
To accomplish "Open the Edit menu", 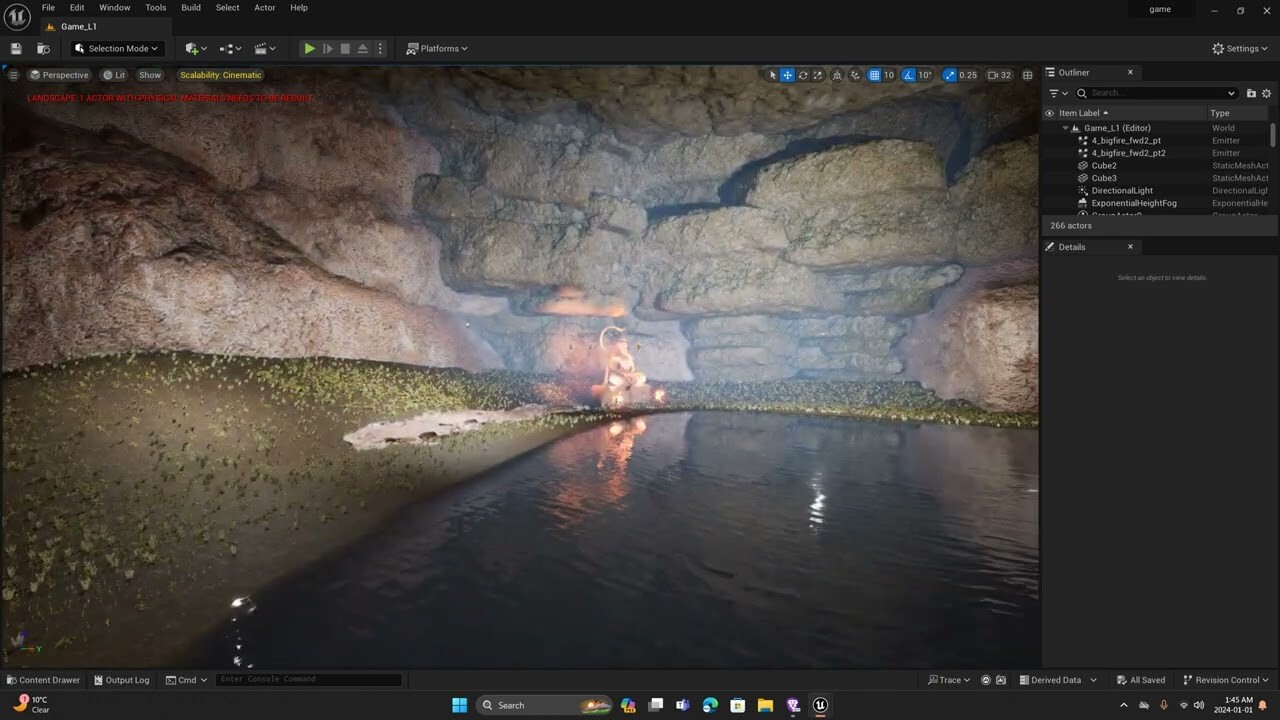I will (x=76, y=7).
